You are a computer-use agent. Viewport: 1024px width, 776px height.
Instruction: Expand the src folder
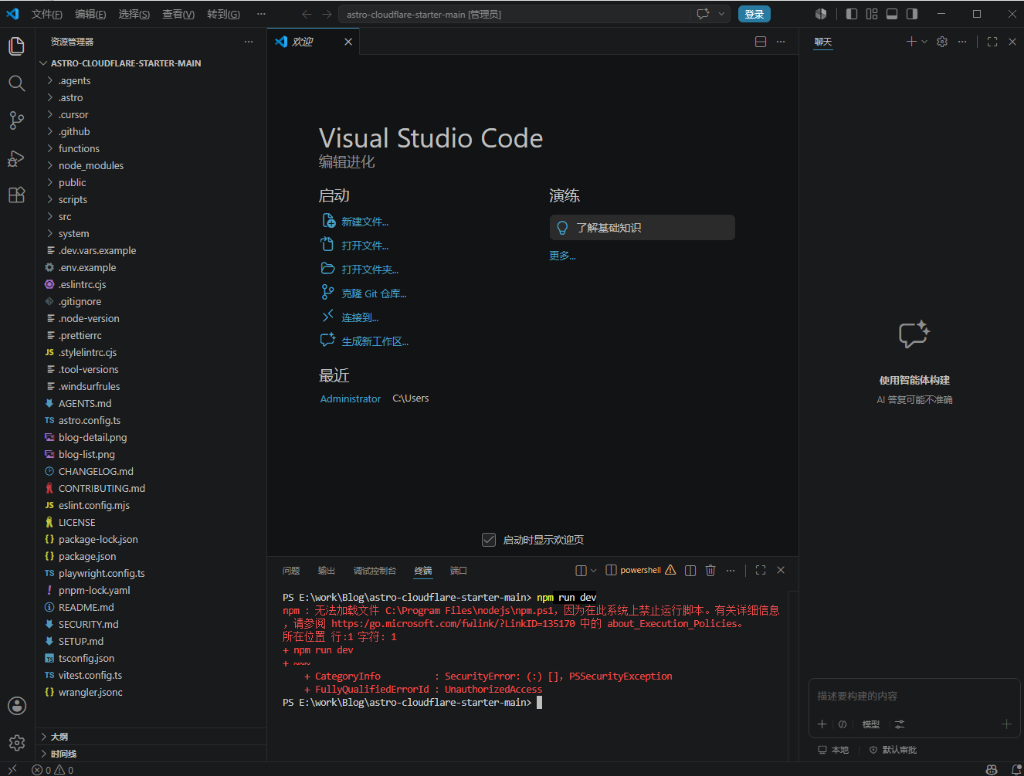(65, 216)
